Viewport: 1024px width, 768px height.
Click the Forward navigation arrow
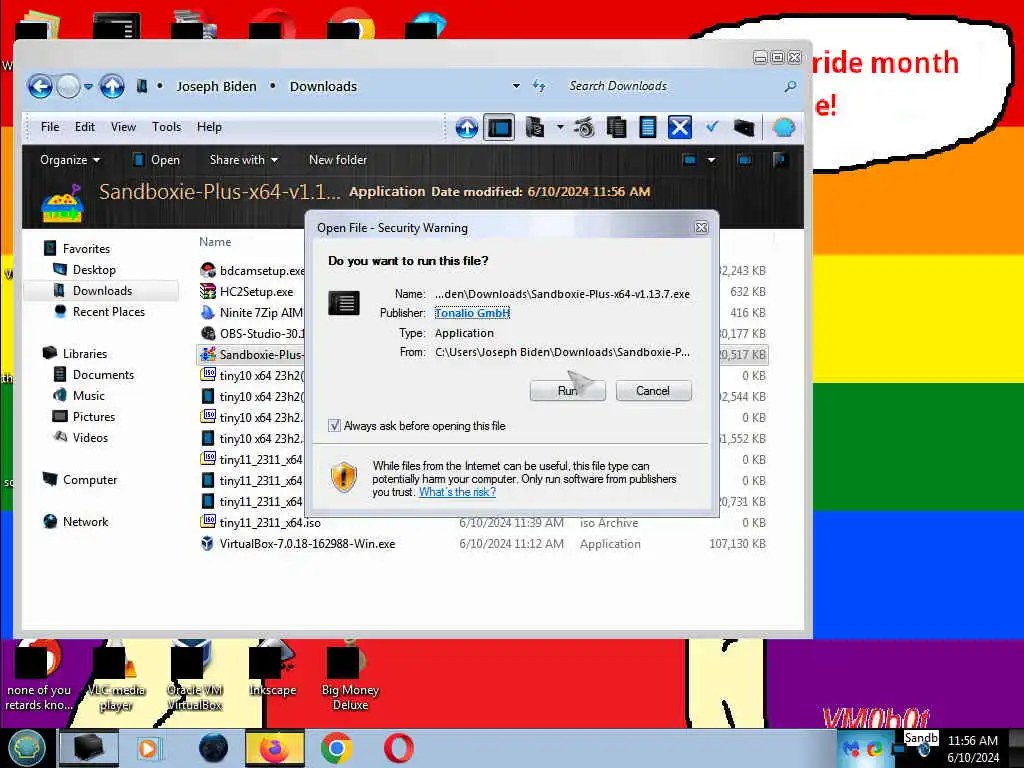click(69, 86)
